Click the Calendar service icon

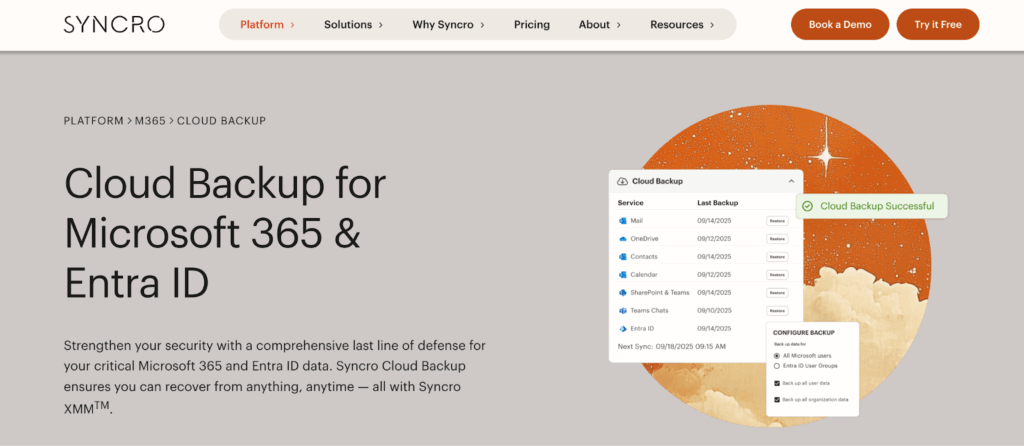click(622, 275)
